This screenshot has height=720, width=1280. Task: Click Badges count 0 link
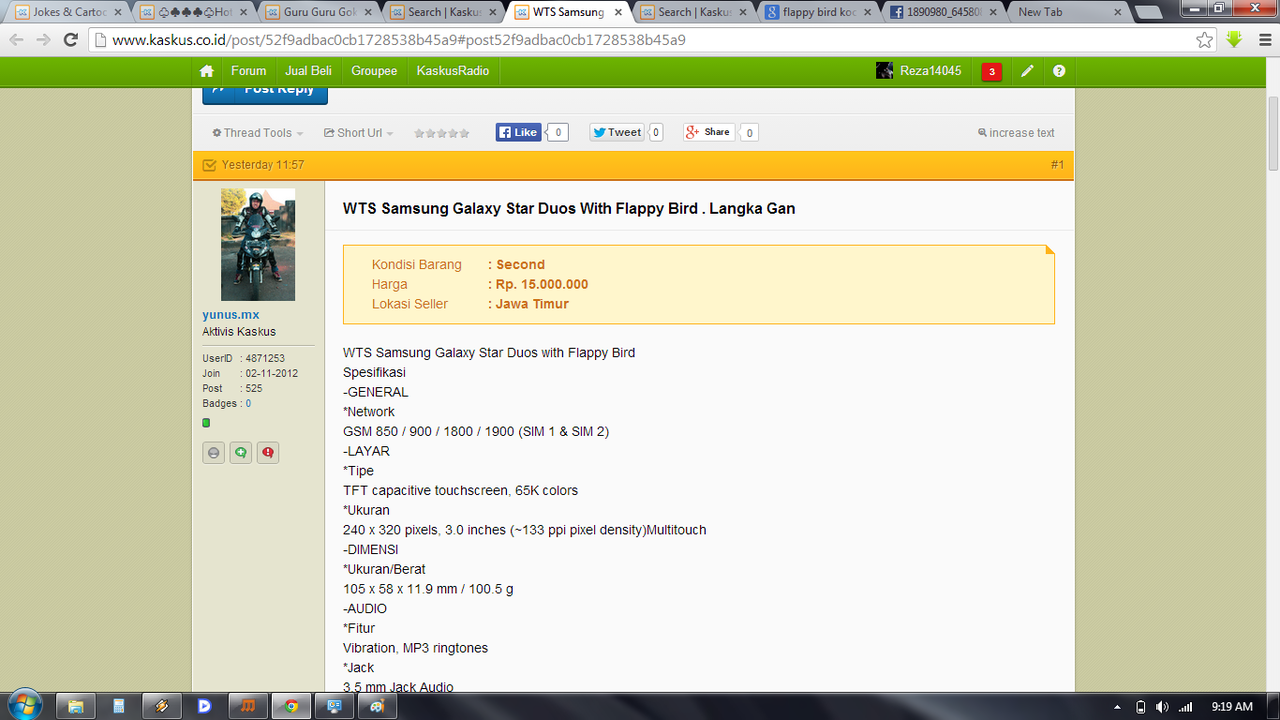point(248,404)
